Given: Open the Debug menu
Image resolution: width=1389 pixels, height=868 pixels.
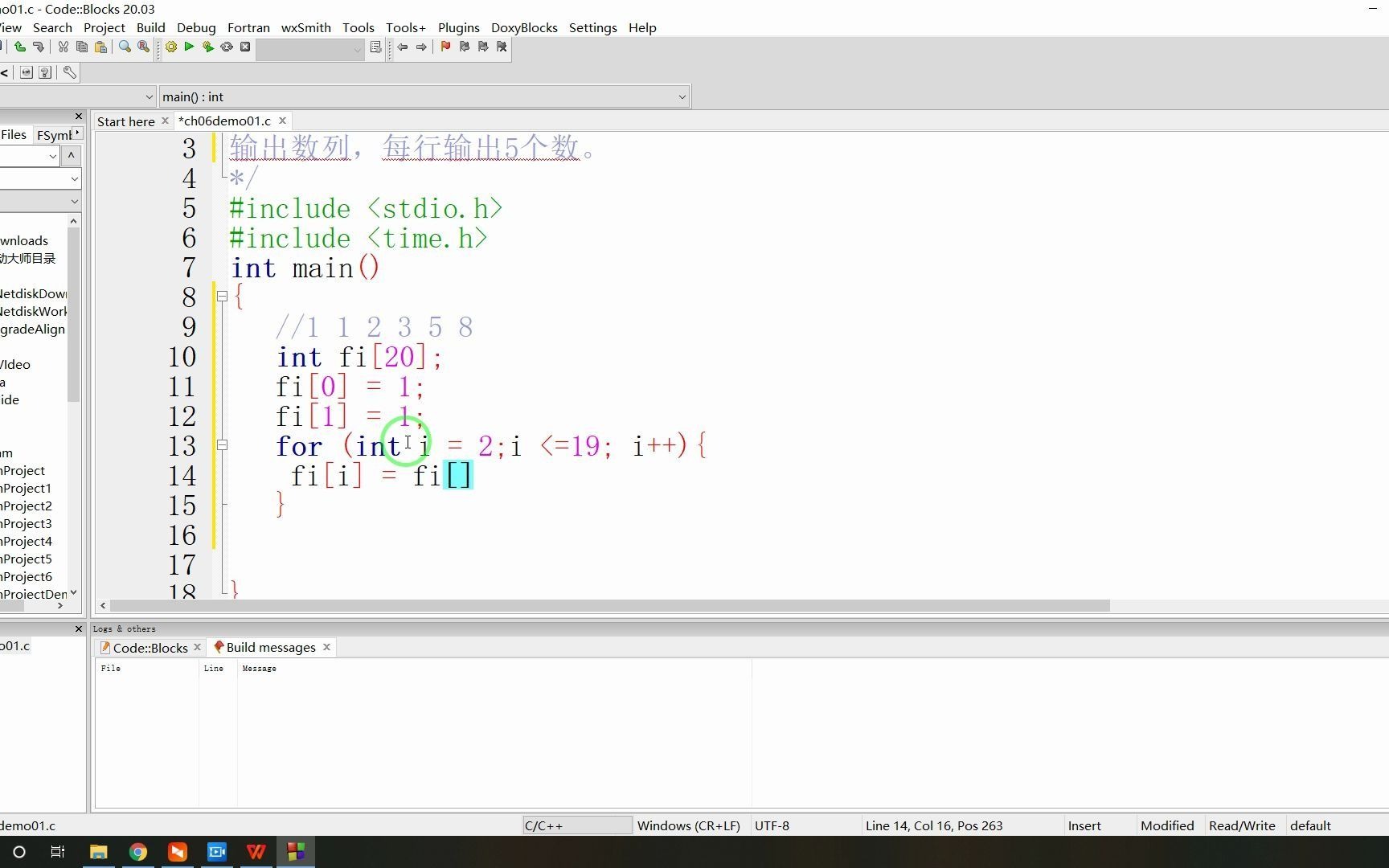Looking at the screenshot, I should click(196, 27).
